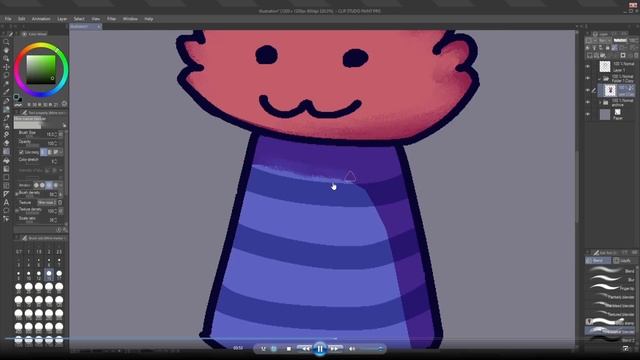Hide Layer 1 with its eye icon

588,66
